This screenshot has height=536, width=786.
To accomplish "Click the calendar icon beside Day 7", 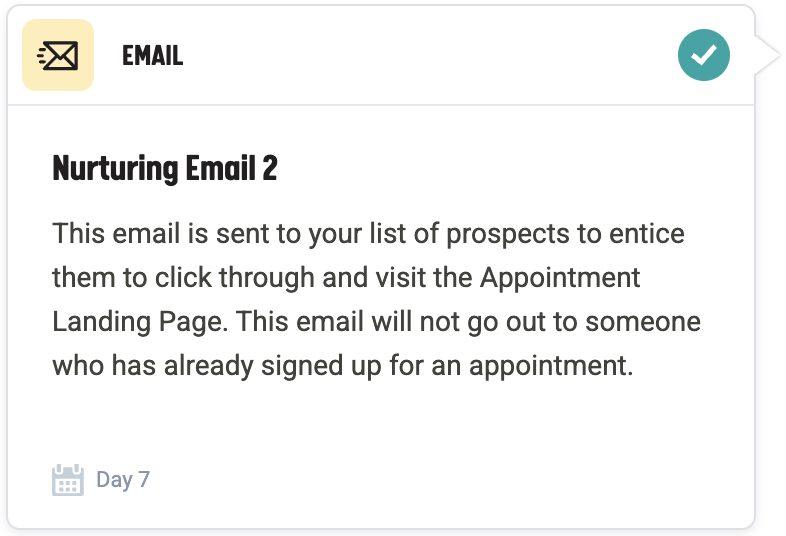I will (67, 480).
